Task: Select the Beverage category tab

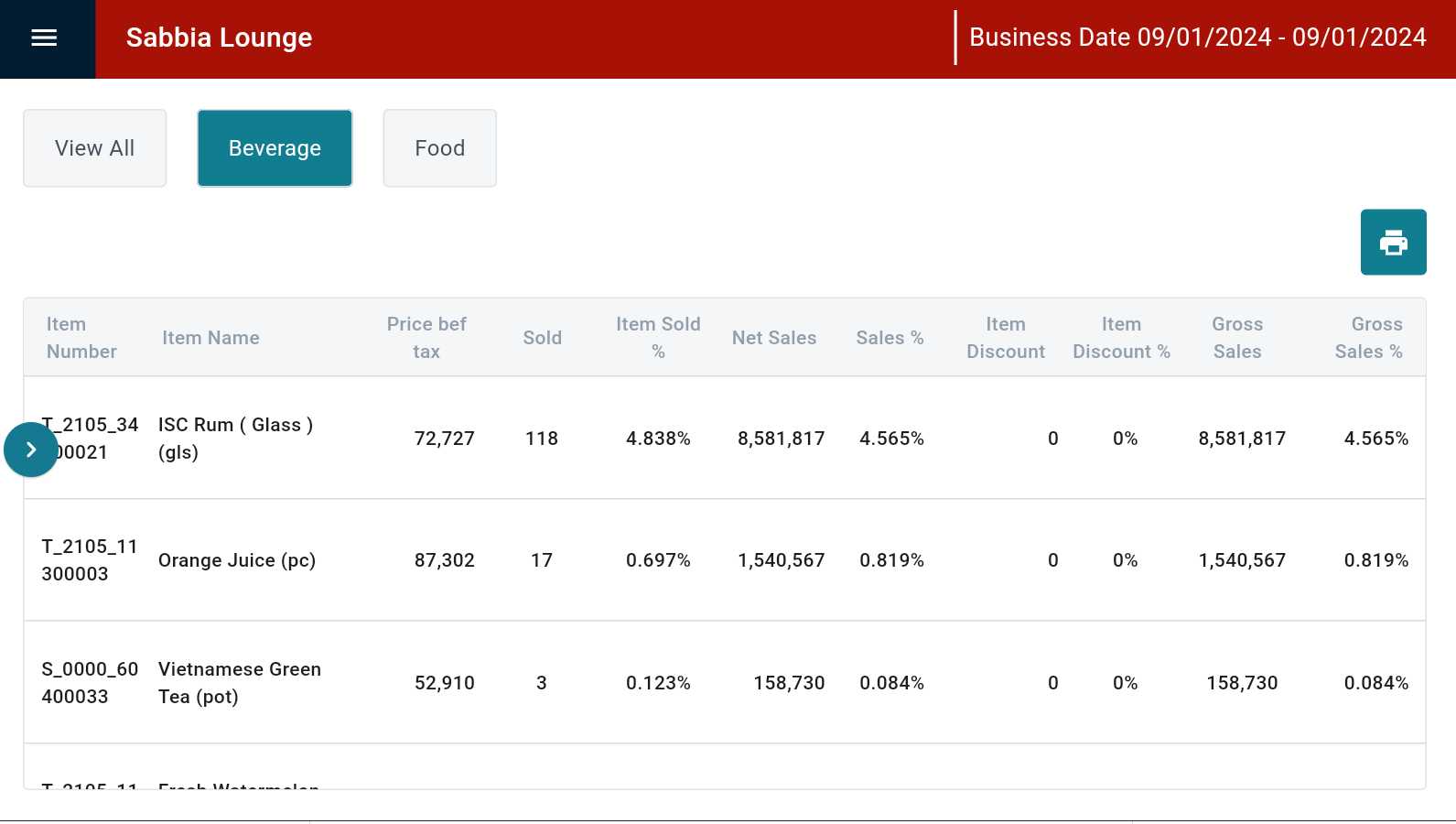Action: point(275,148)
